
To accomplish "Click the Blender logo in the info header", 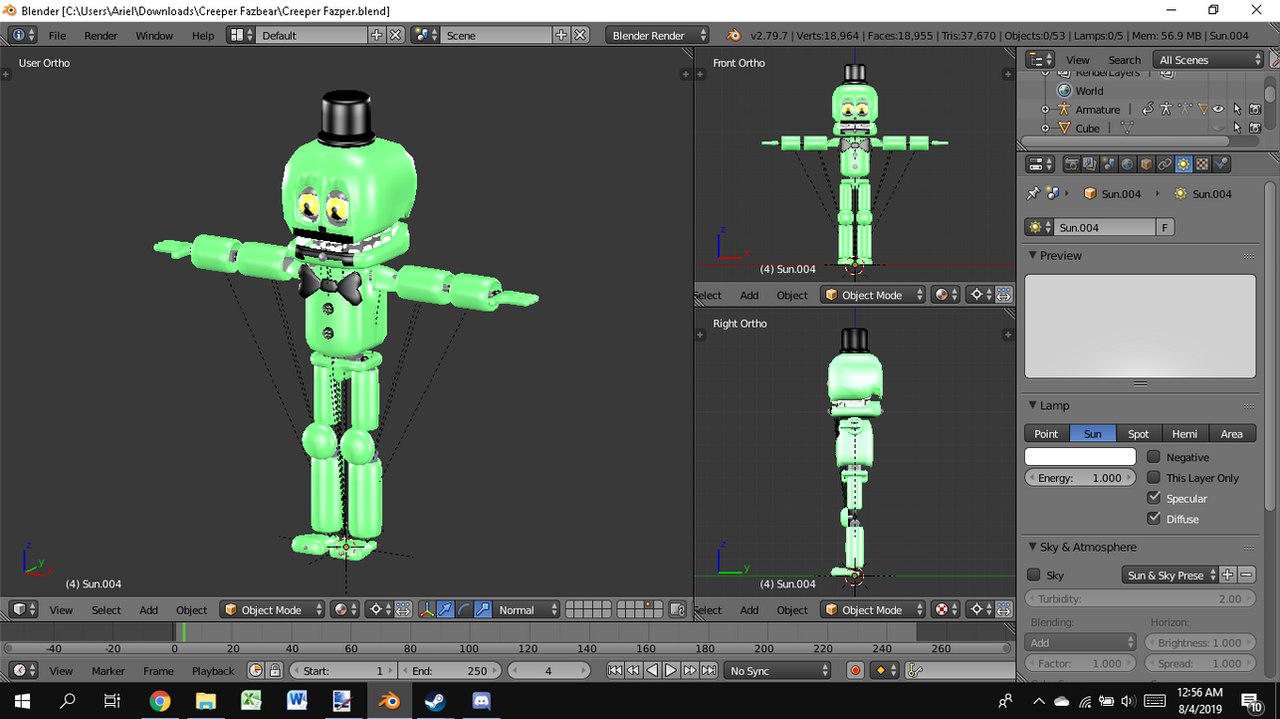I will [x=734, y=35].
